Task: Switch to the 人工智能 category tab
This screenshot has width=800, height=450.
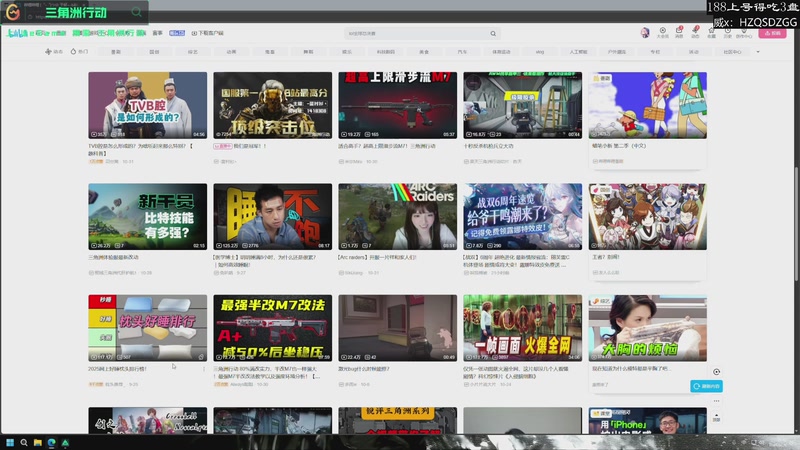Action: click(578, 52)
